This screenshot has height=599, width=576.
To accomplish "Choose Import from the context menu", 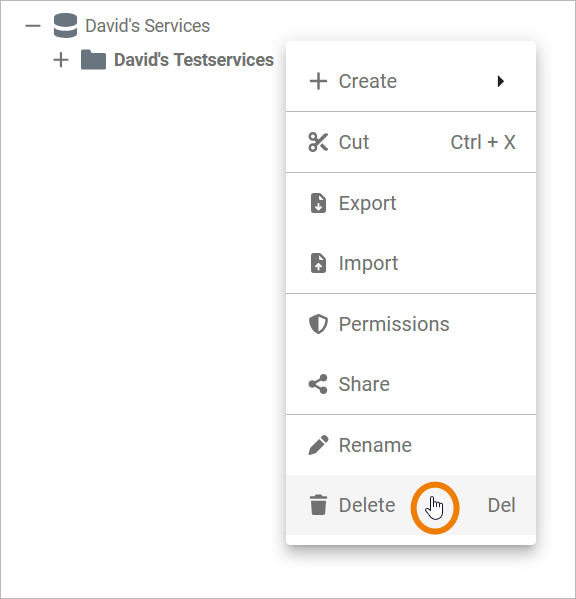I will (x=411, y=263).
